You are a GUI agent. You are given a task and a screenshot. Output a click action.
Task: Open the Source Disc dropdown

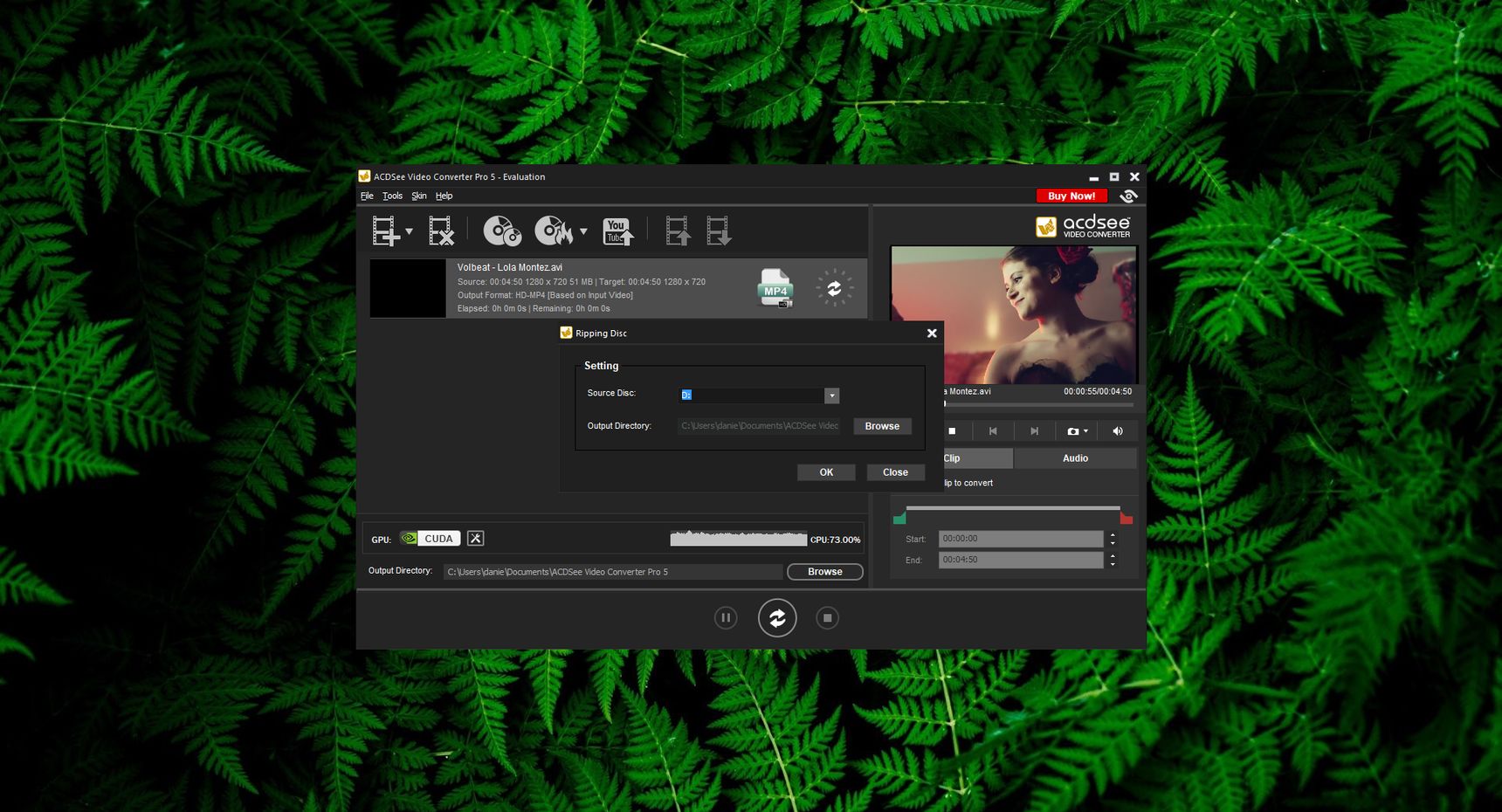pos(832,396)
